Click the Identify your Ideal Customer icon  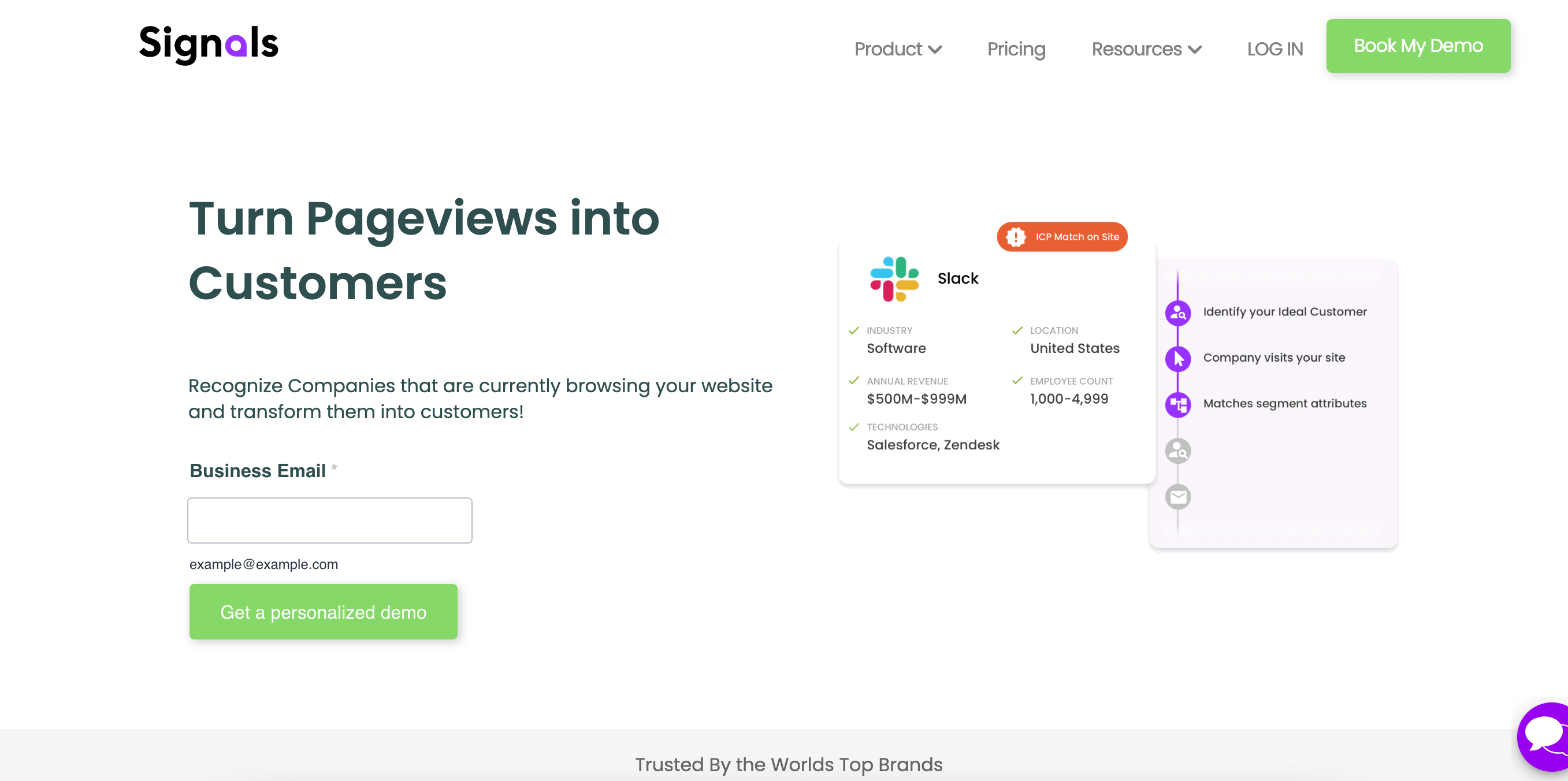(1179, 312)
